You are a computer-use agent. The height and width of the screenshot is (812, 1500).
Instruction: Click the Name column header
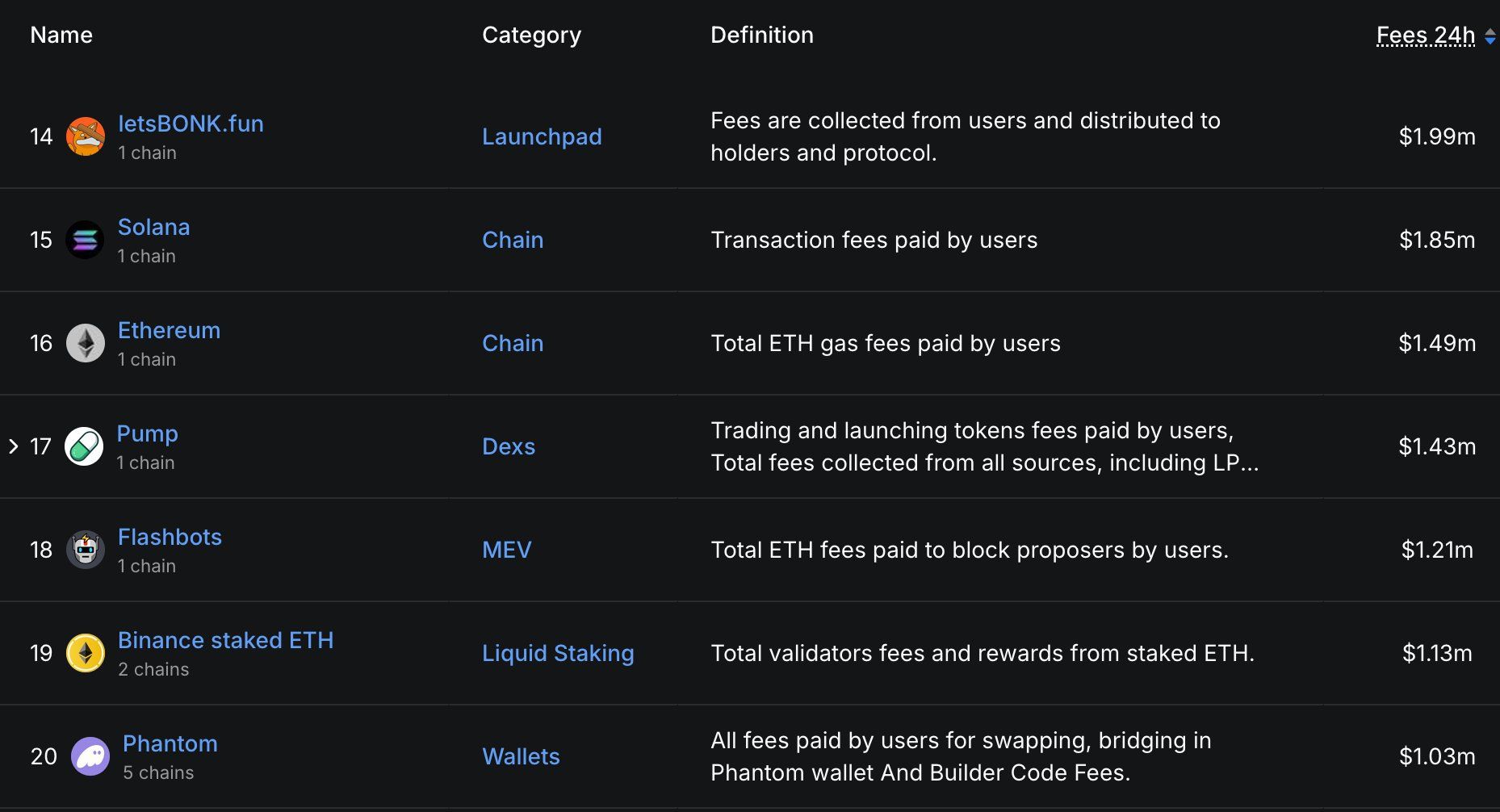tap(61, 36)
